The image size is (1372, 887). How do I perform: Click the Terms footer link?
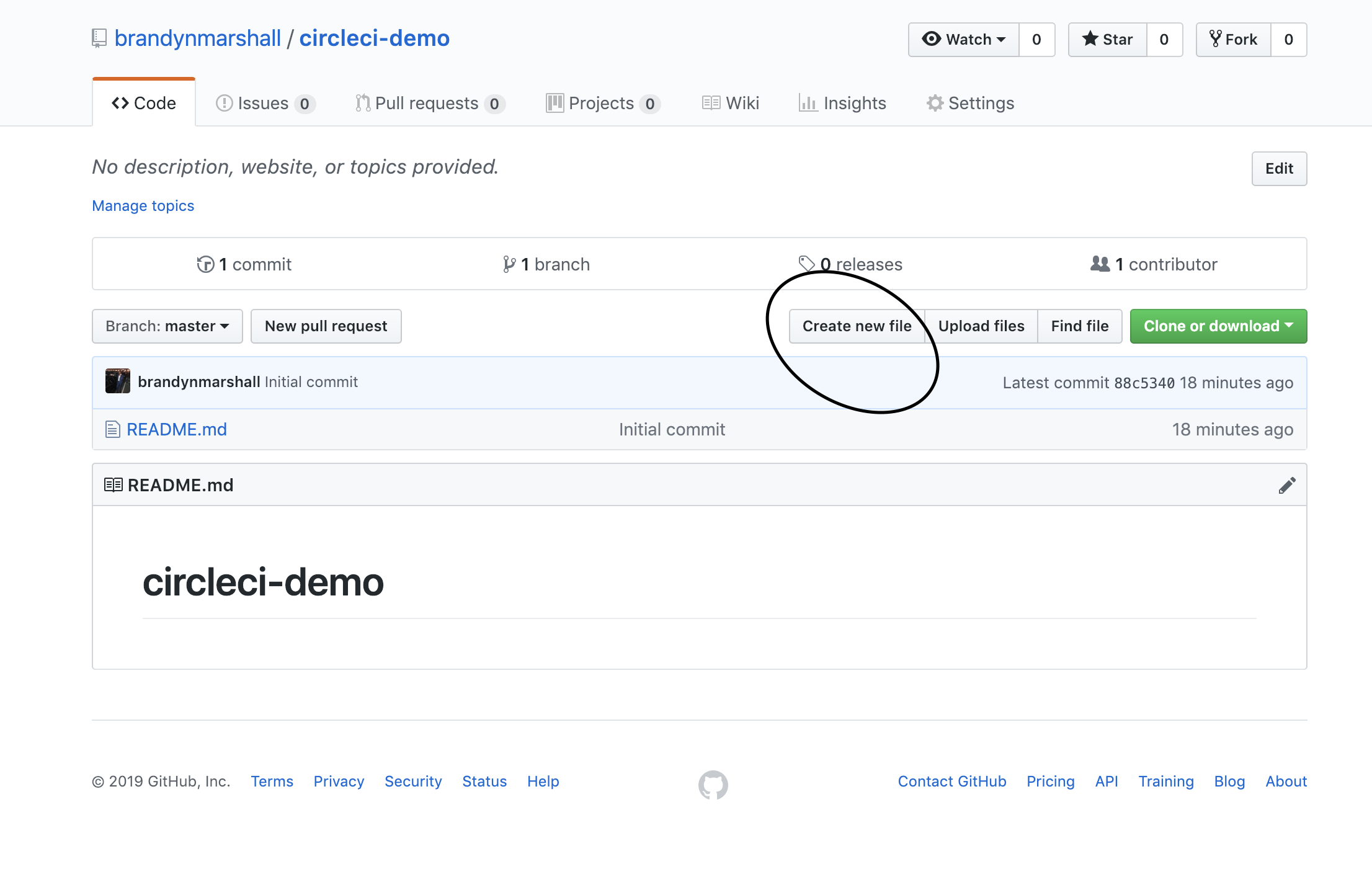click(272, 782)
